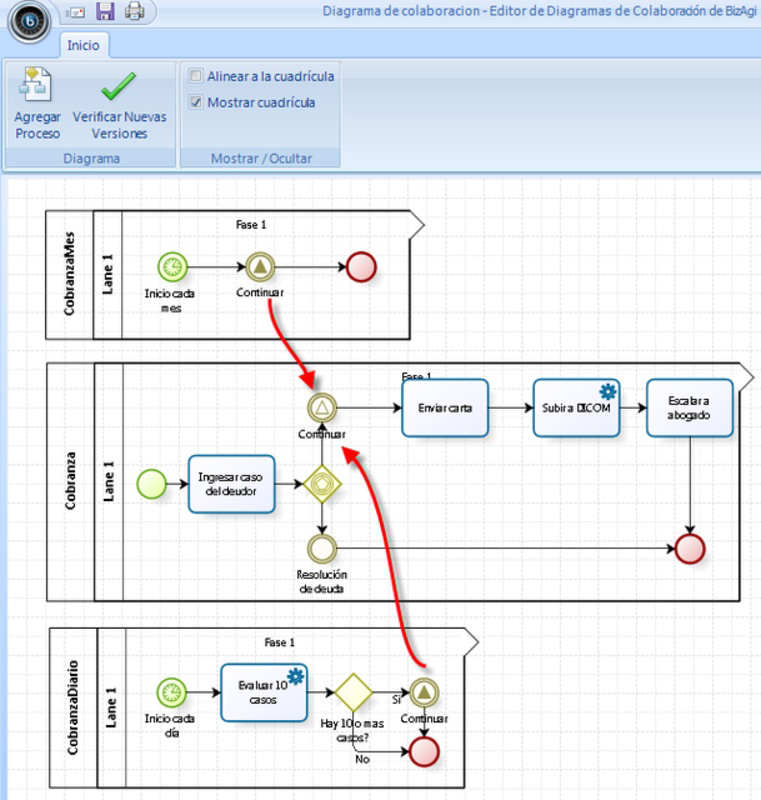Image resolution: width=761 pixels, height=800 pixels.
Task: Click the No label on gateway branch
Action: [362, 759]
